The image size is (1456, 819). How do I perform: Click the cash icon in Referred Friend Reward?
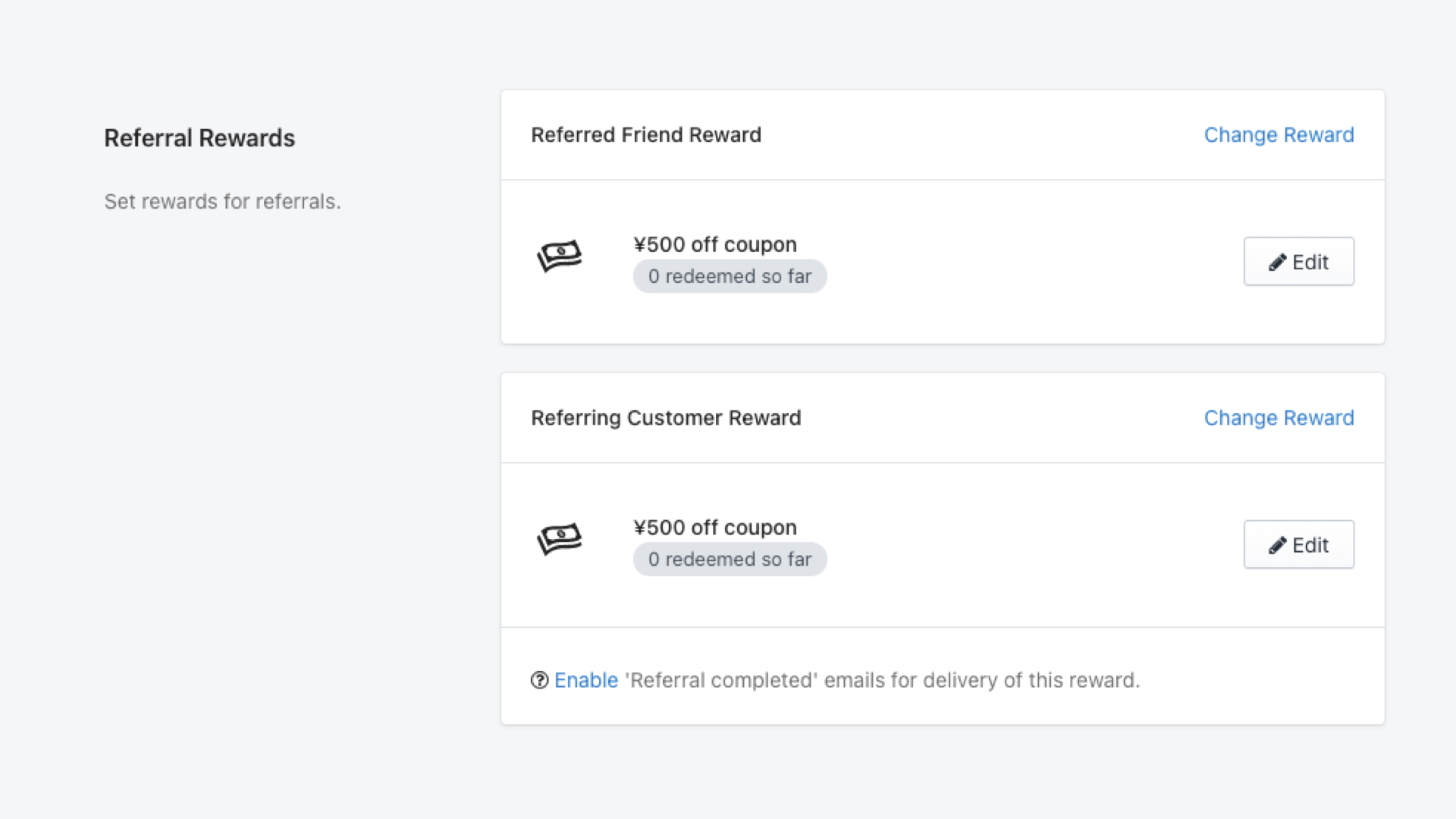pyautogui.click(x=560, y=256)
